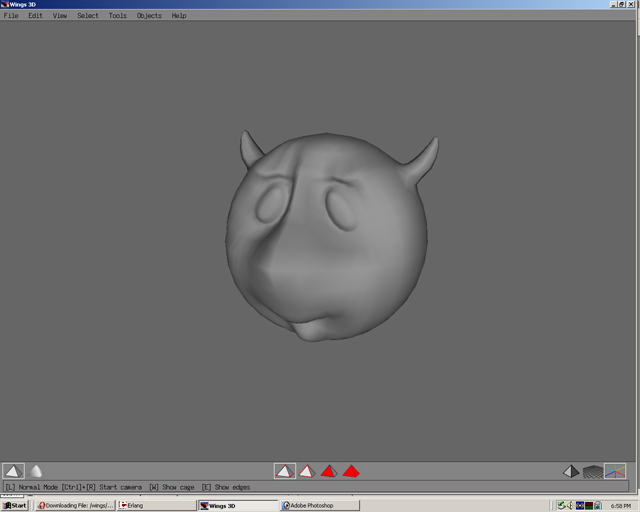Image resolution: width=640 pixels, height=512 pixels.
Task: Click the 6:58 PM clock
Action: point(621,506)
